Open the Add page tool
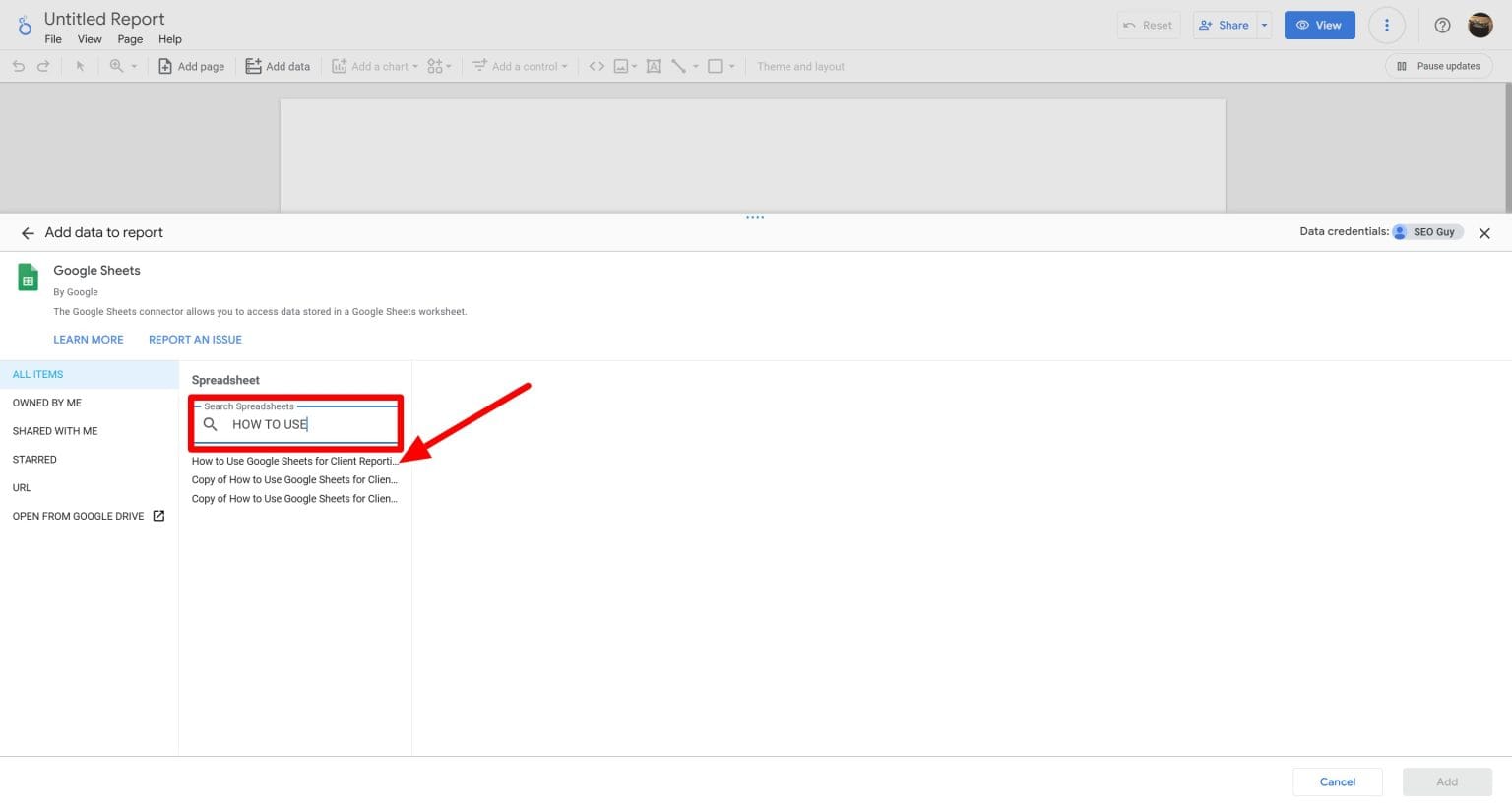 191,66
